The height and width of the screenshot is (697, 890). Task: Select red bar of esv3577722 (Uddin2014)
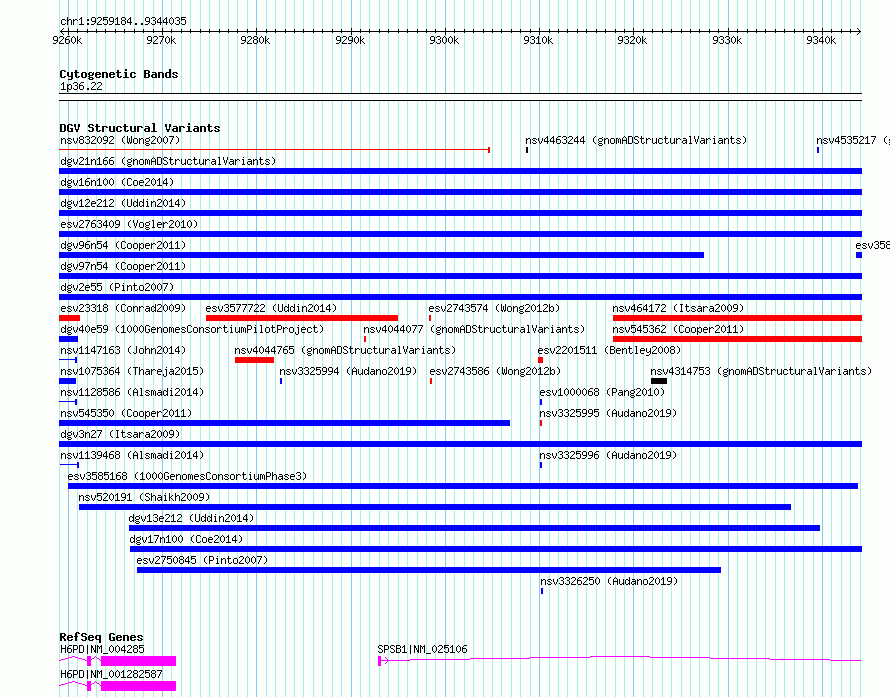pyautogui.click(x=302, y=318)
